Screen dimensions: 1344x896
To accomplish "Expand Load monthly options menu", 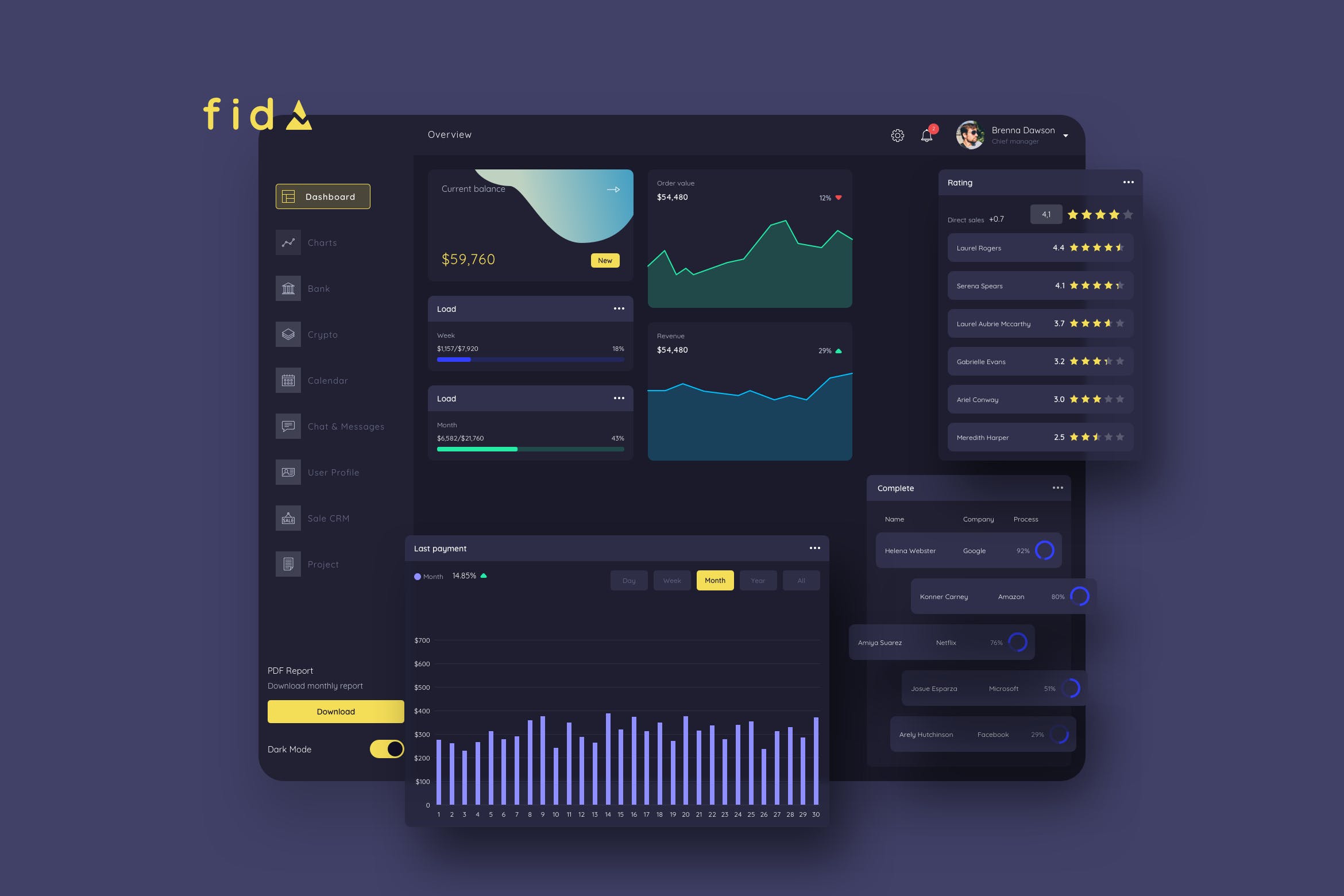I will (618, 397).
